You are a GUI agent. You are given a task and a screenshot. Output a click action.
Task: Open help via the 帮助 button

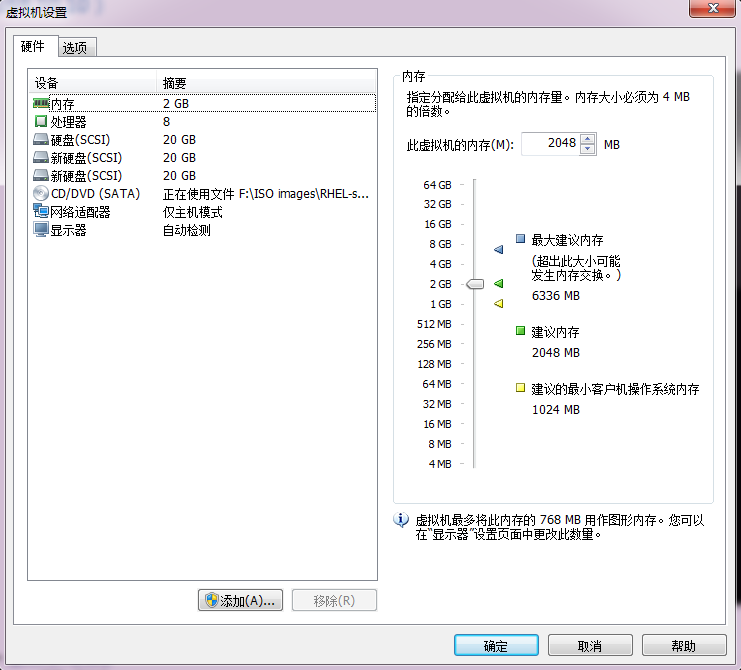pos(684,646)
